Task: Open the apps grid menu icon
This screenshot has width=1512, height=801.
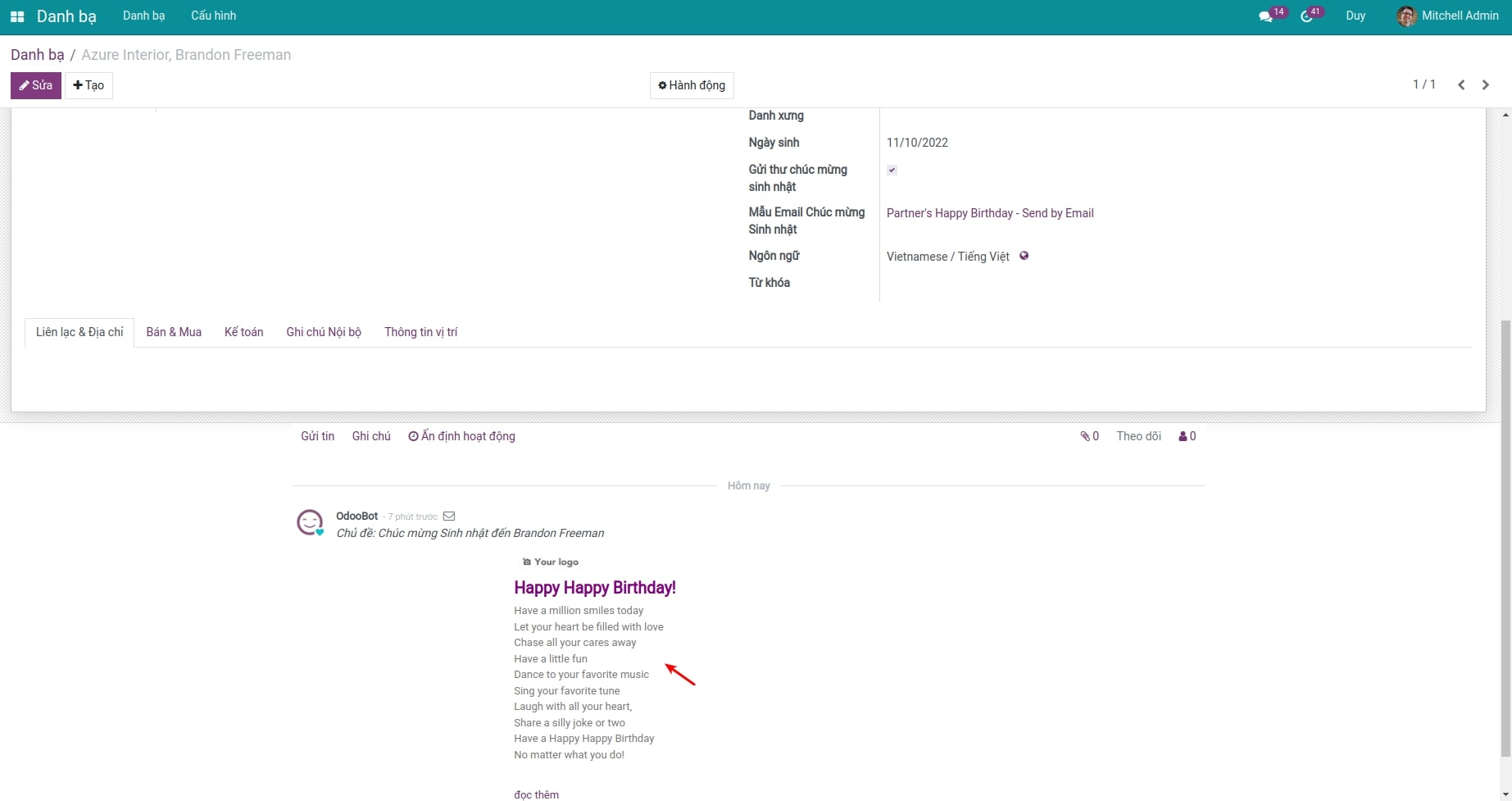Action: 16,16
